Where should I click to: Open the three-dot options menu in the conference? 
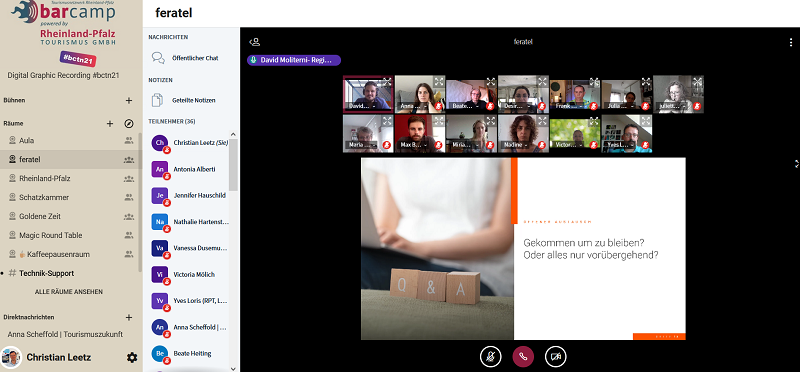point(791,42)
